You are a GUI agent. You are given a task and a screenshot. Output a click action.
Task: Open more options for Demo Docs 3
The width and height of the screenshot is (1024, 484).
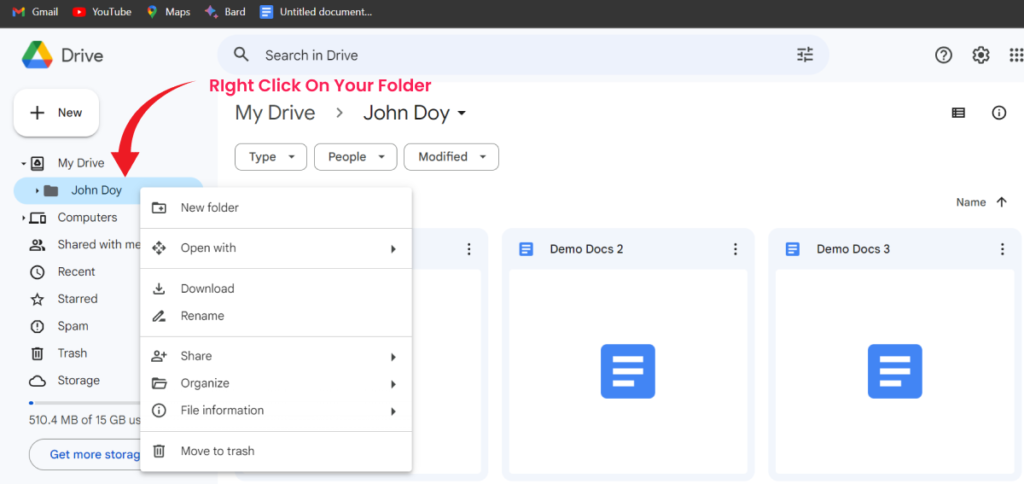(x=1002, y=249)
